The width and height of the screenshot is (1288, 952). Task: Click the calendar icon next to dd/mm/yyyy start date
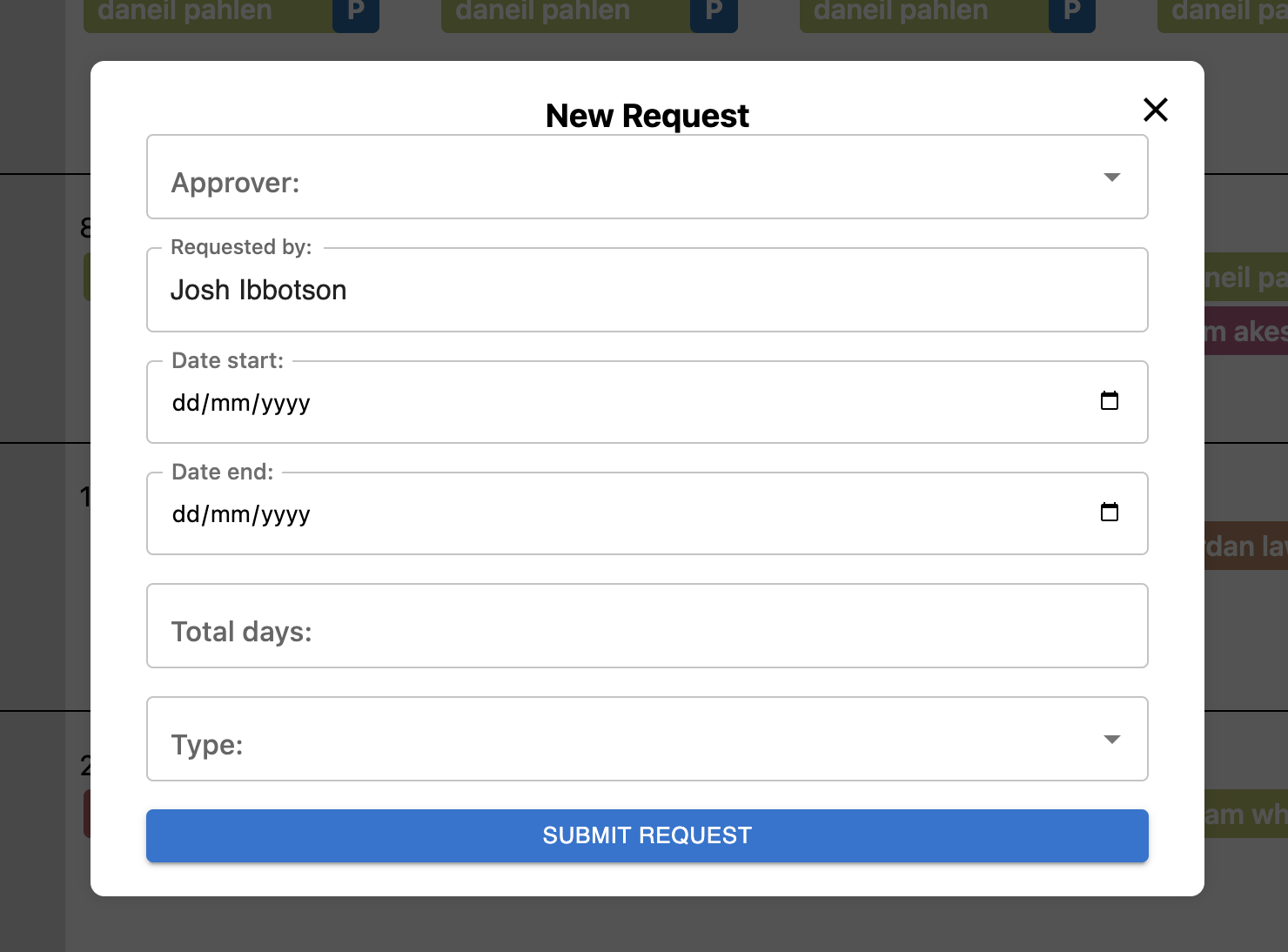click(1109, 401)
